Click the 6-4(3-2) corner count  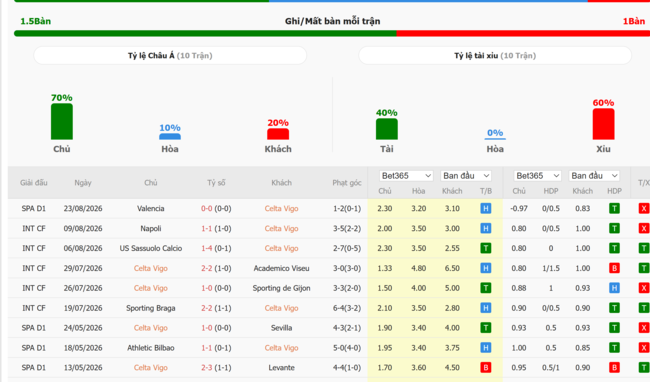point(347,308)
